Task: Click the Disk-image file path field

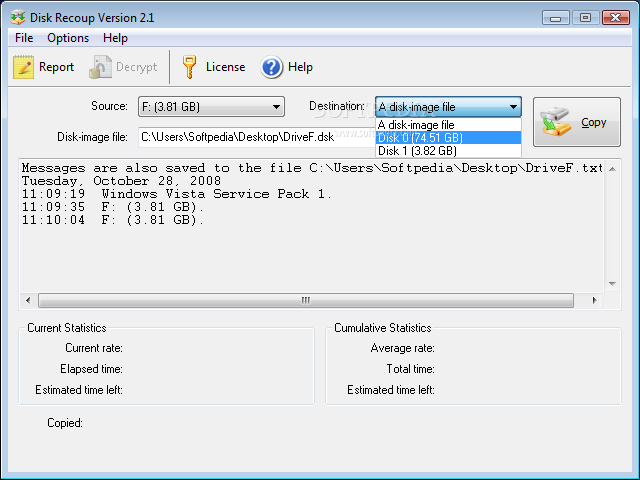Action: (256, 137)
